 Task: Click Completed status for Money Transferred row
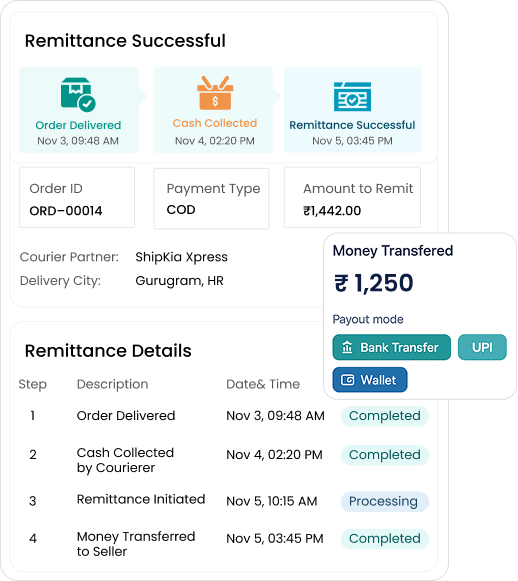[x=385, y=539]
